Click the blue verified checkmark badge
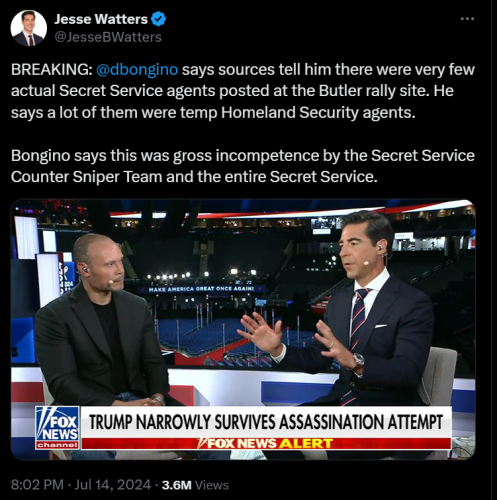The image size is (497, 500). 158,19
